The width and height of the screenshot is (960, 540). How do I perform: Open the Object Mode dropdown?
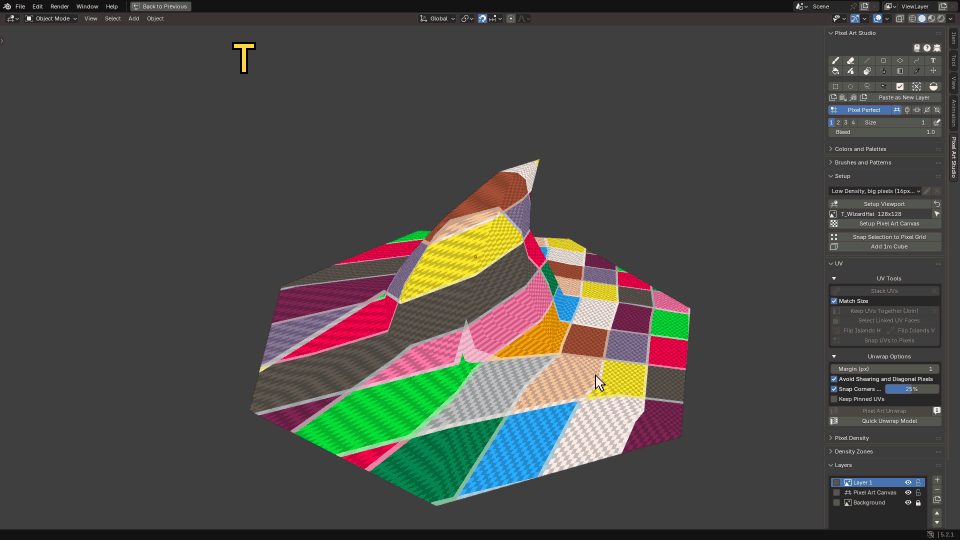tap(51, 18)
